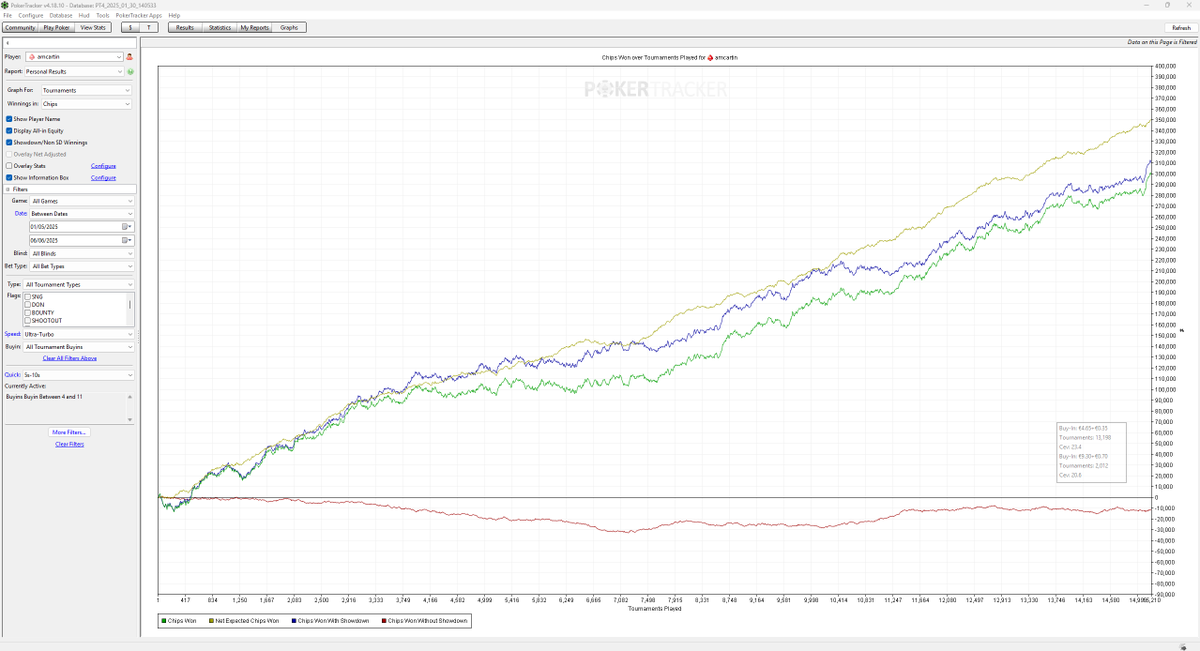1200x651 pixels.
Task: Click the player avatar icon beside amcartin
Action: click(130, 57)
